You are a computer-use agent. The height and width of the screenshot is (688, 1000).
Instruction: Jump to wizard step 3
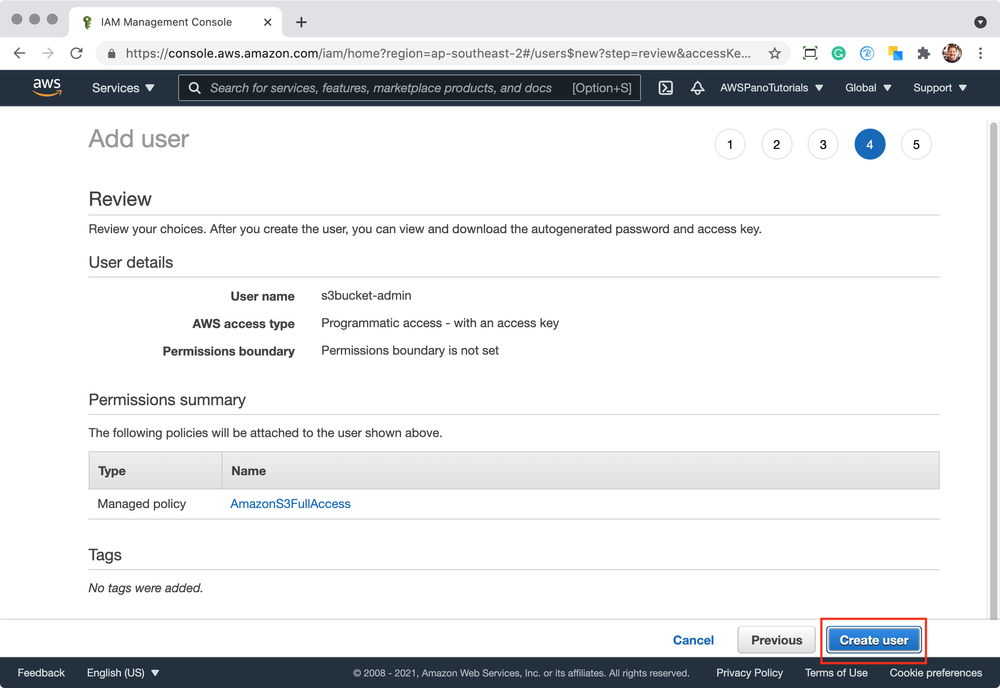823,145
